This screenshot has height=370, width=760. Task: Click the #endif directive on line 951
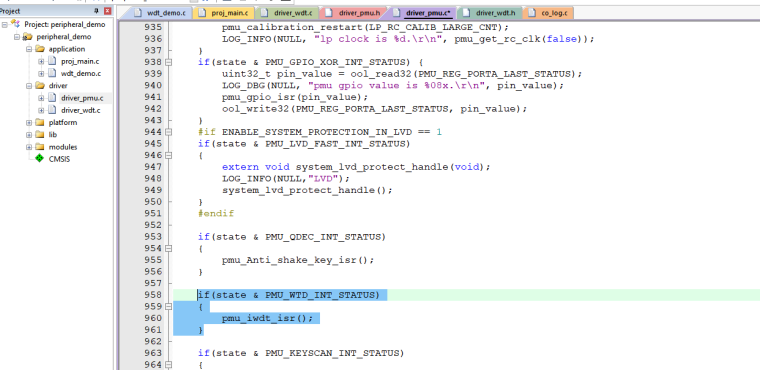pos(216,213)
